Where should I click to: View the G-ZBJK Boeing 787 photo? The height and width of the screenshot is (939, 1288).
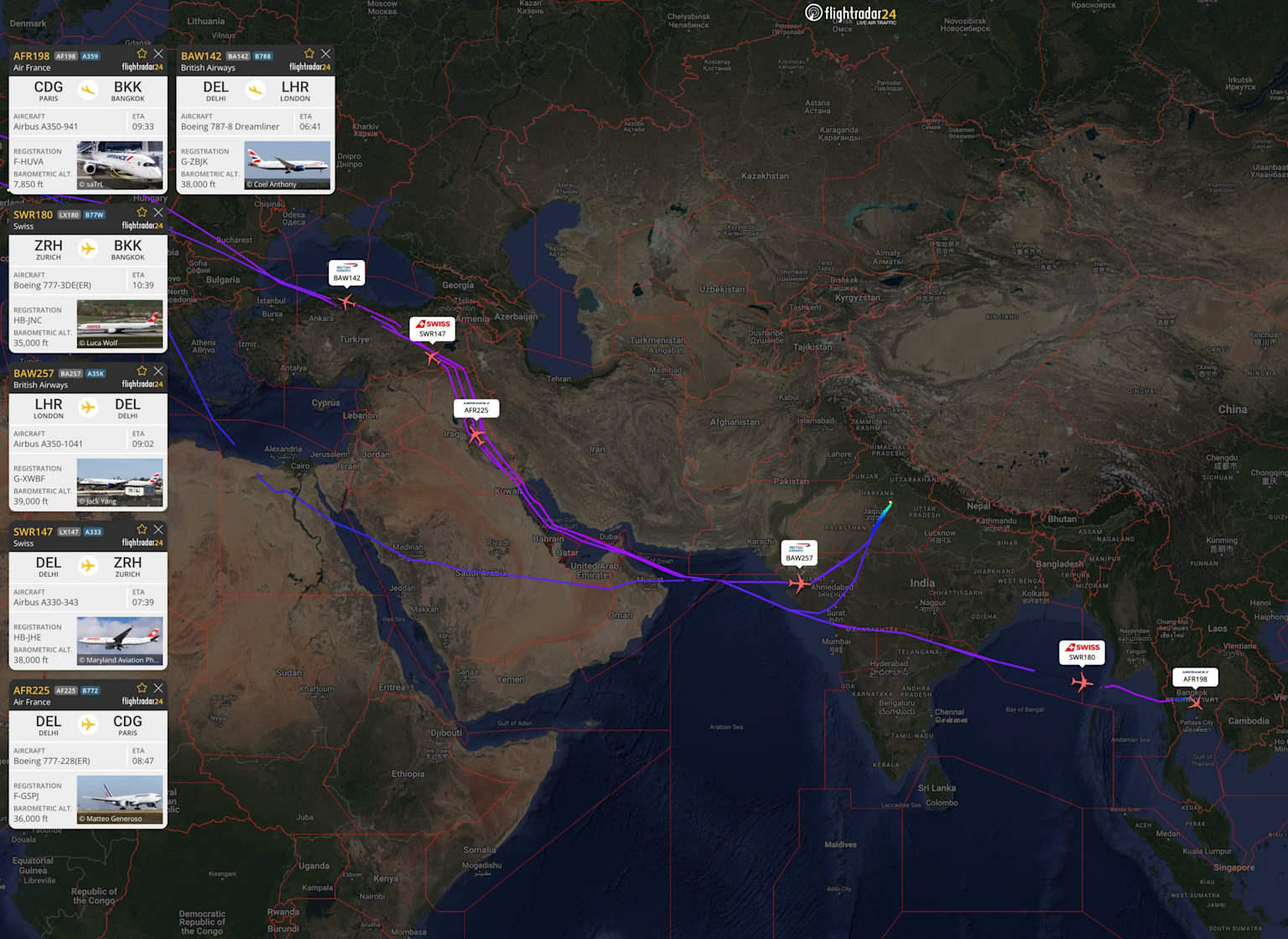point(288,165)
